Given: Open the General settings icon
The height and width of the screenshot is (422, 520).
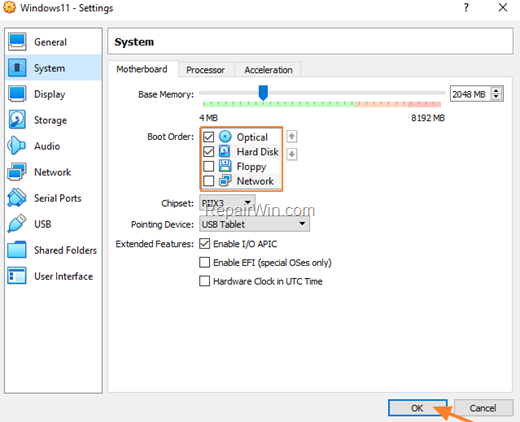Looking at the screenshot, I should (17, 42).
